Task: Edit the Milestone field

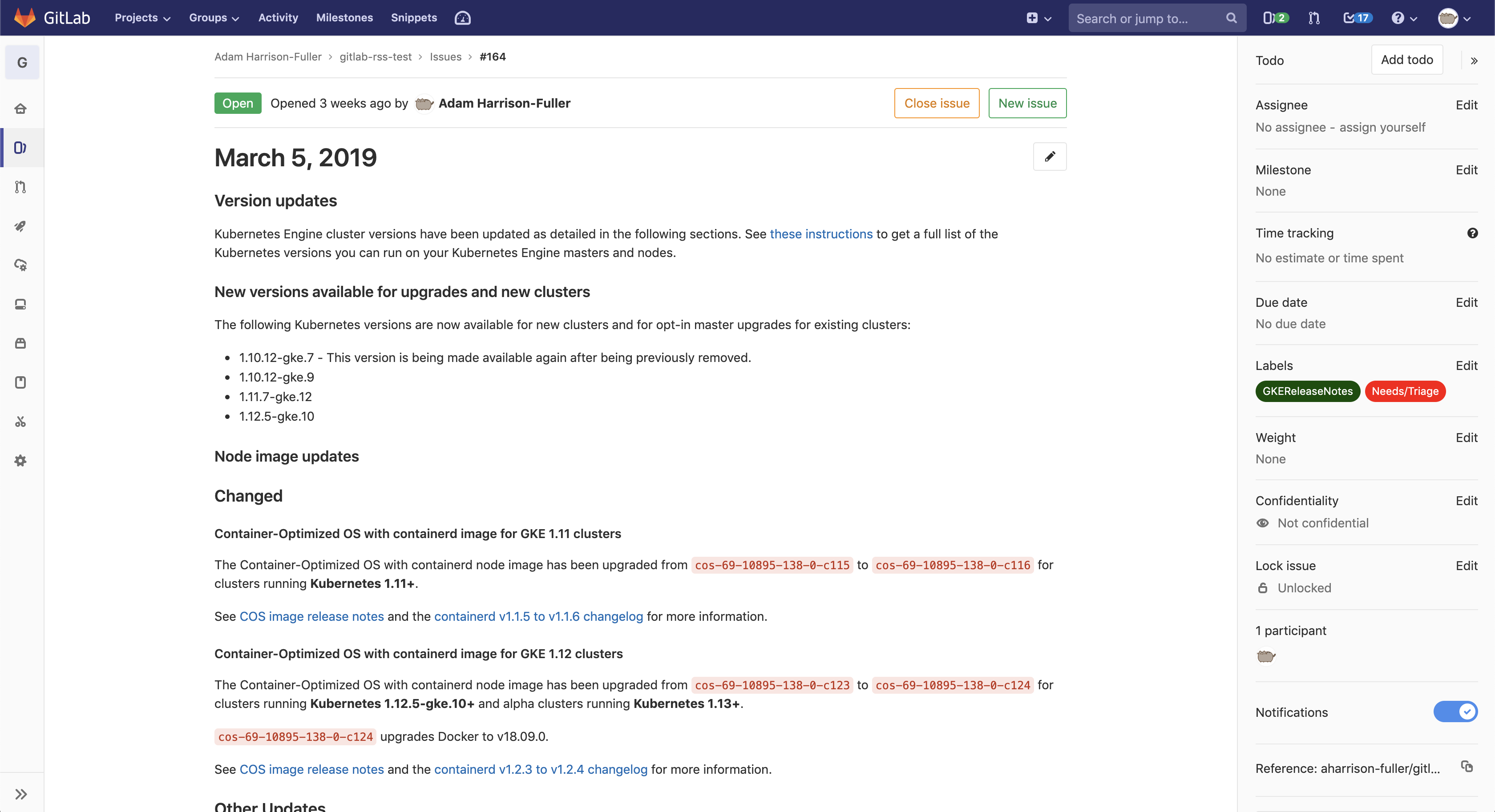Action: click(1466, 170)
